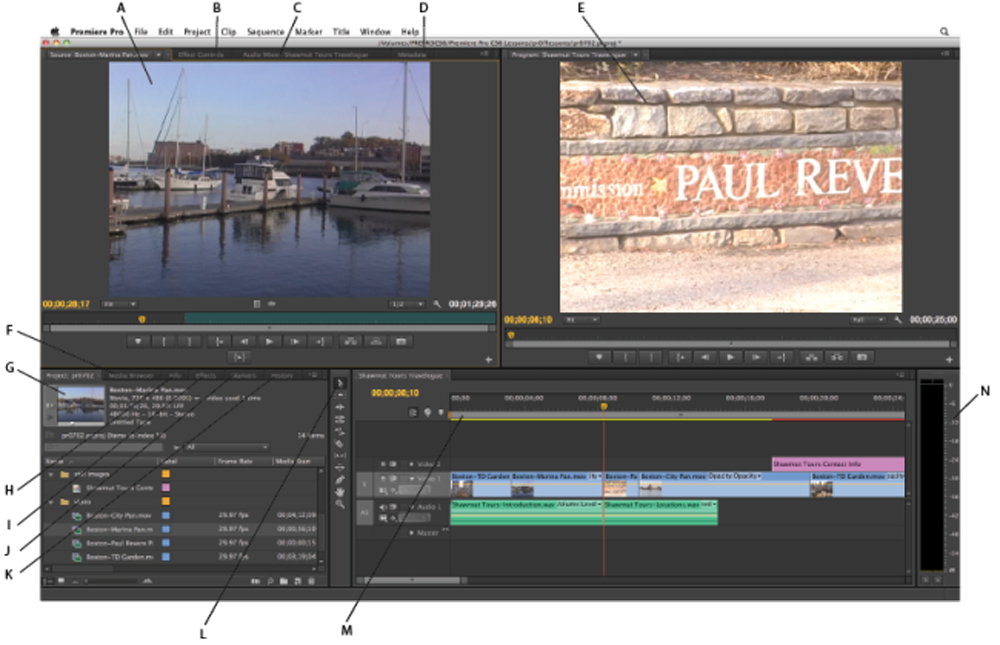Switch to Media Browser tab

[x=131, y=376]
